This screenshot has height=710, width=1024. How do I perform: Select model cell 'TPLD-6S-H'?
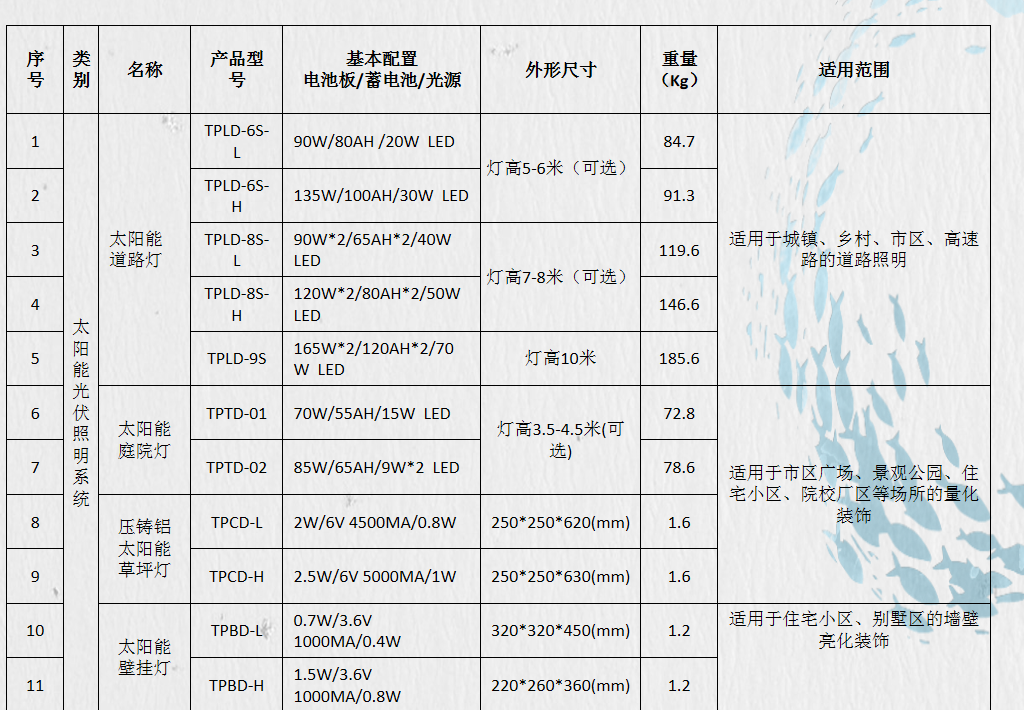click(236, 195)
